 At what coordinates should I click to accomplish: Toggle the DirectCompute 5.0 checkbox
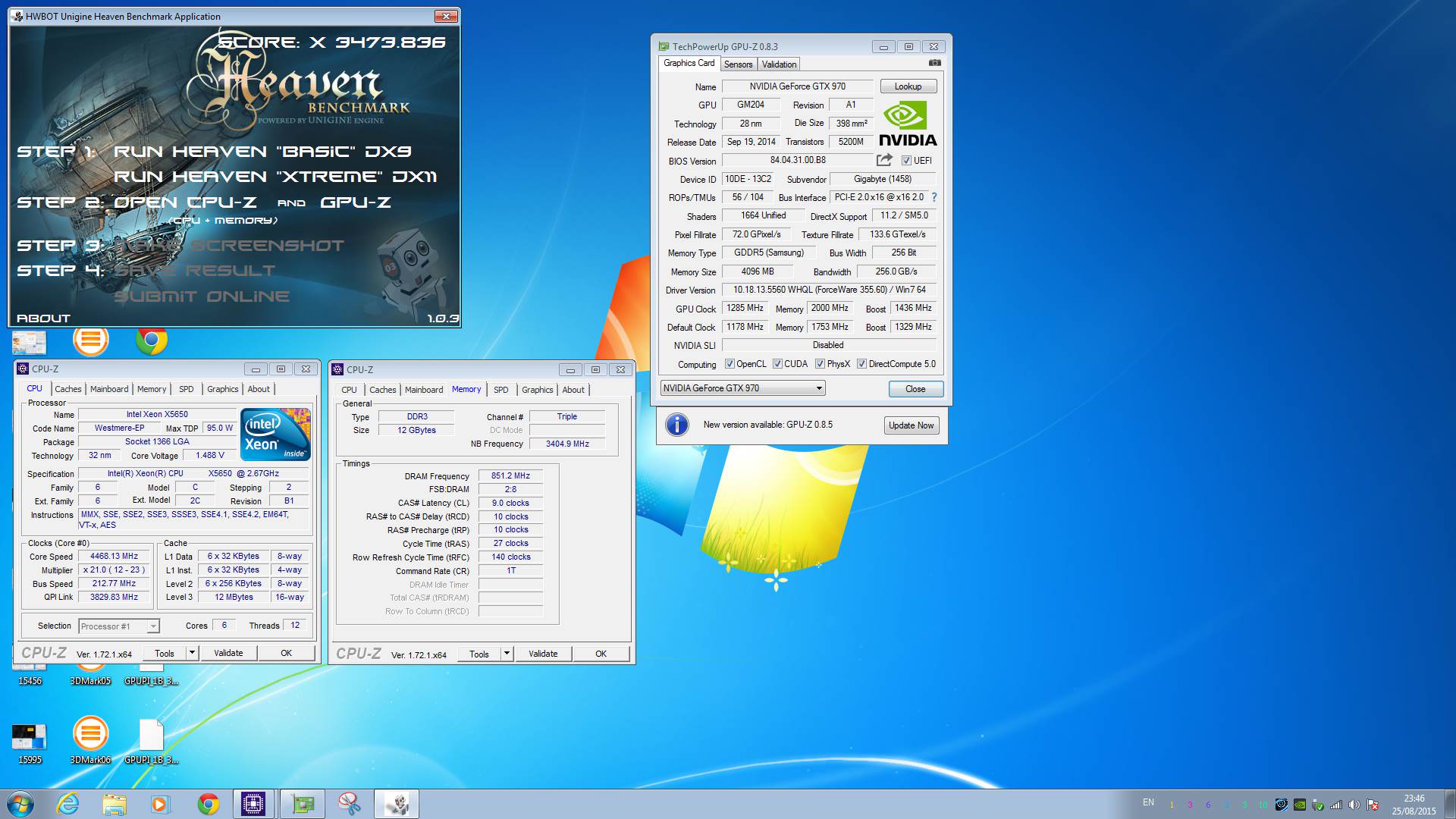click(861, 364)
